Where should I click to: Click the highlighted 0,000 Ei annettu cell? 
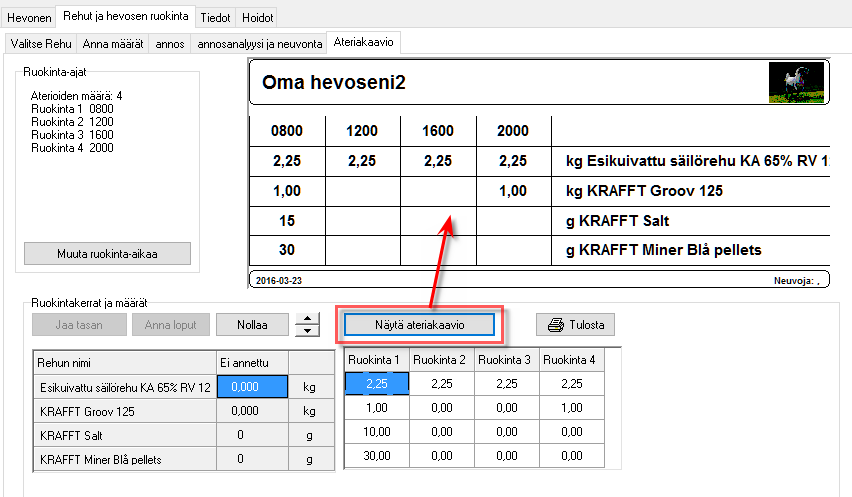(252, 387)
